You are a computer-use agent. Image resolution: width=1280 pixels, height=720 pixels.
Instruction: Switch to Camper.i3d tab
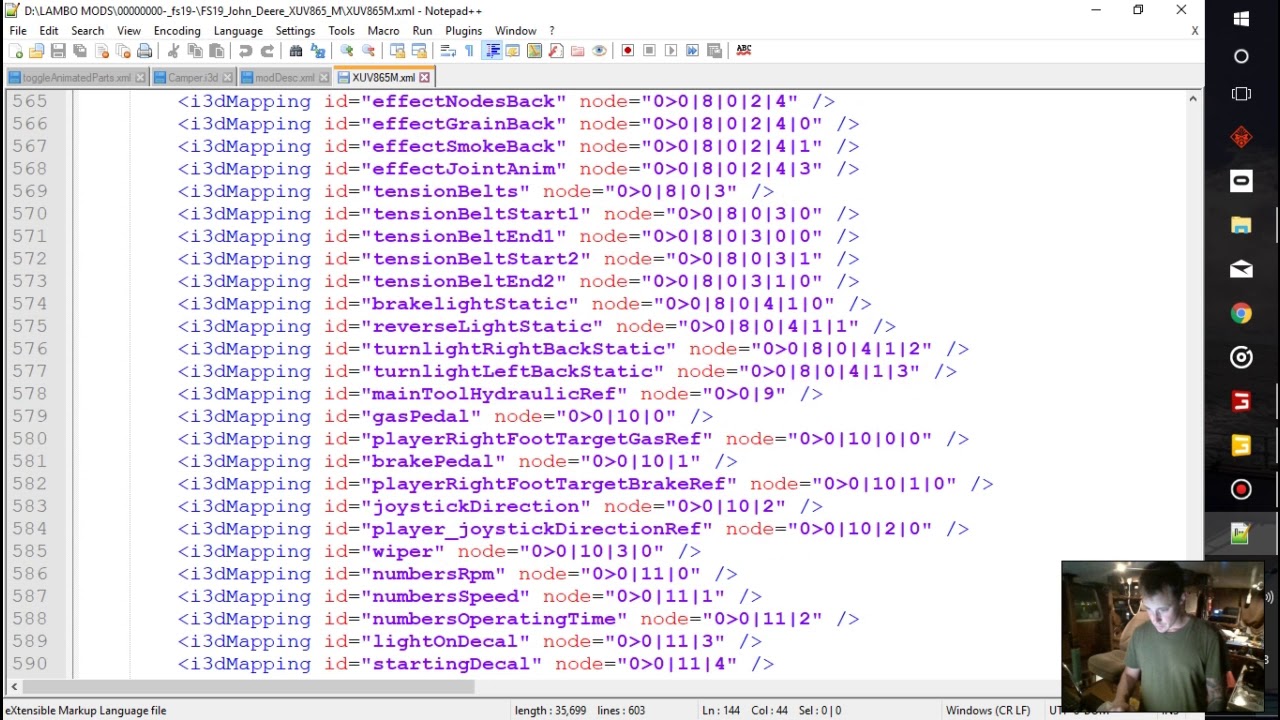pos(192,77)
